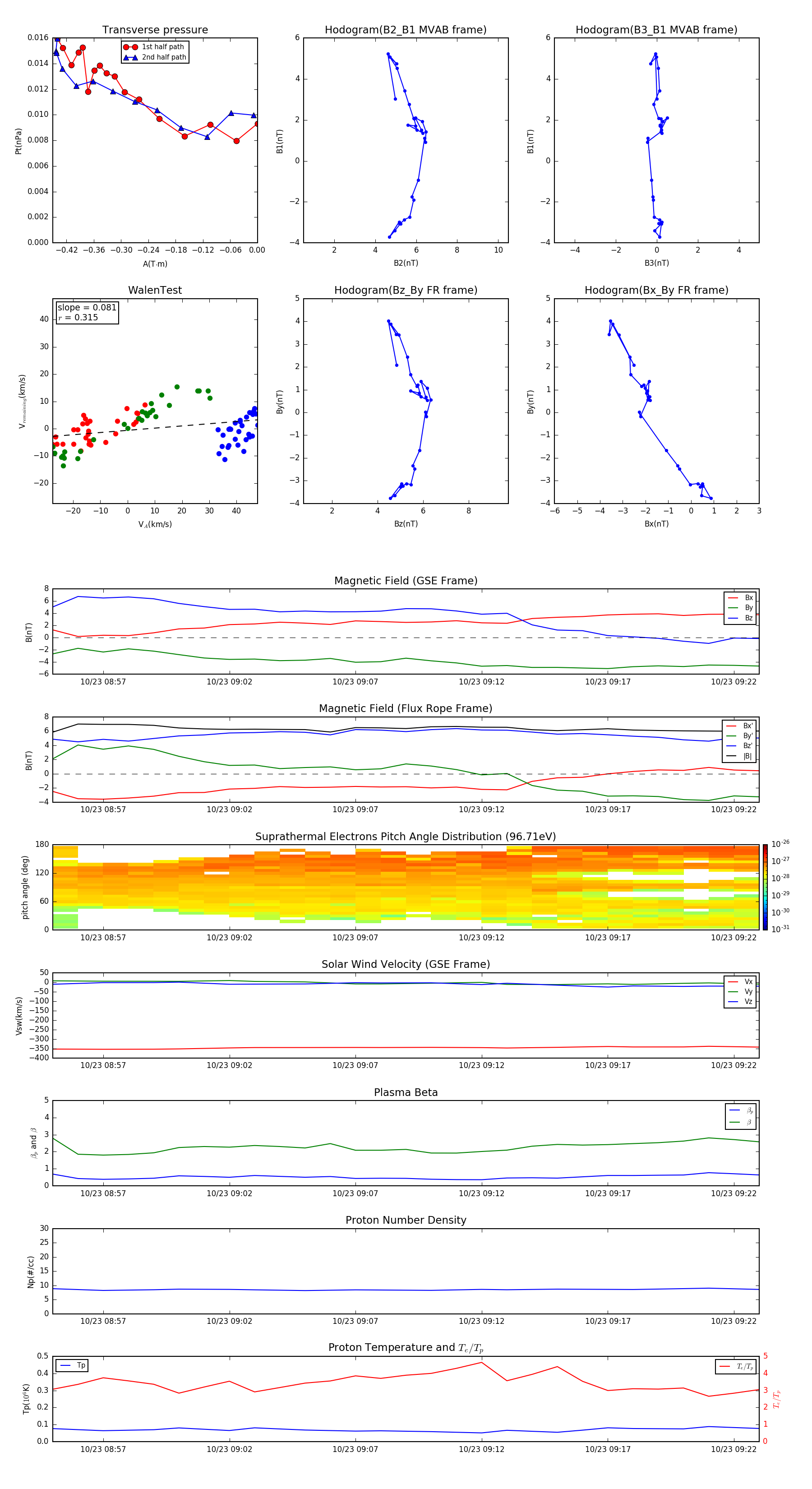Image resolution: width=812 pixels, height=1489 pixels.
Task: Click the 'r = 0.315' annotation
Action: pyautogui.click(x=78, y=317)
